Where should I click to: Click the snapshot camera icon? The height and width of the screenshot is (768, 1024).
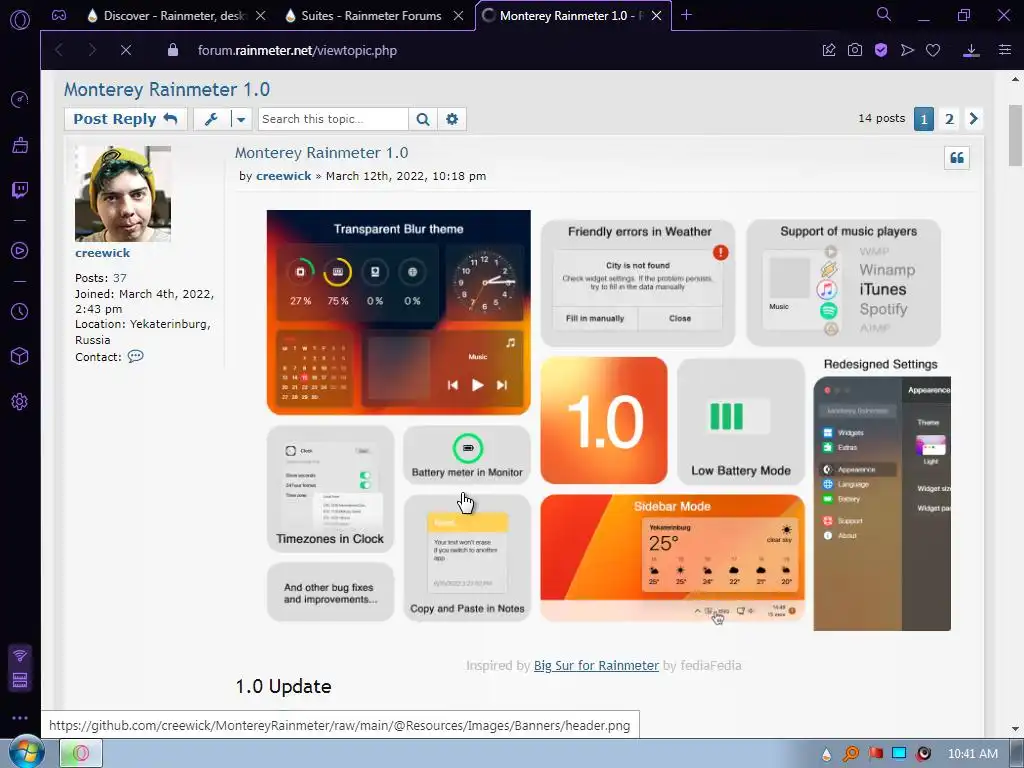click(x=855, y=50)
